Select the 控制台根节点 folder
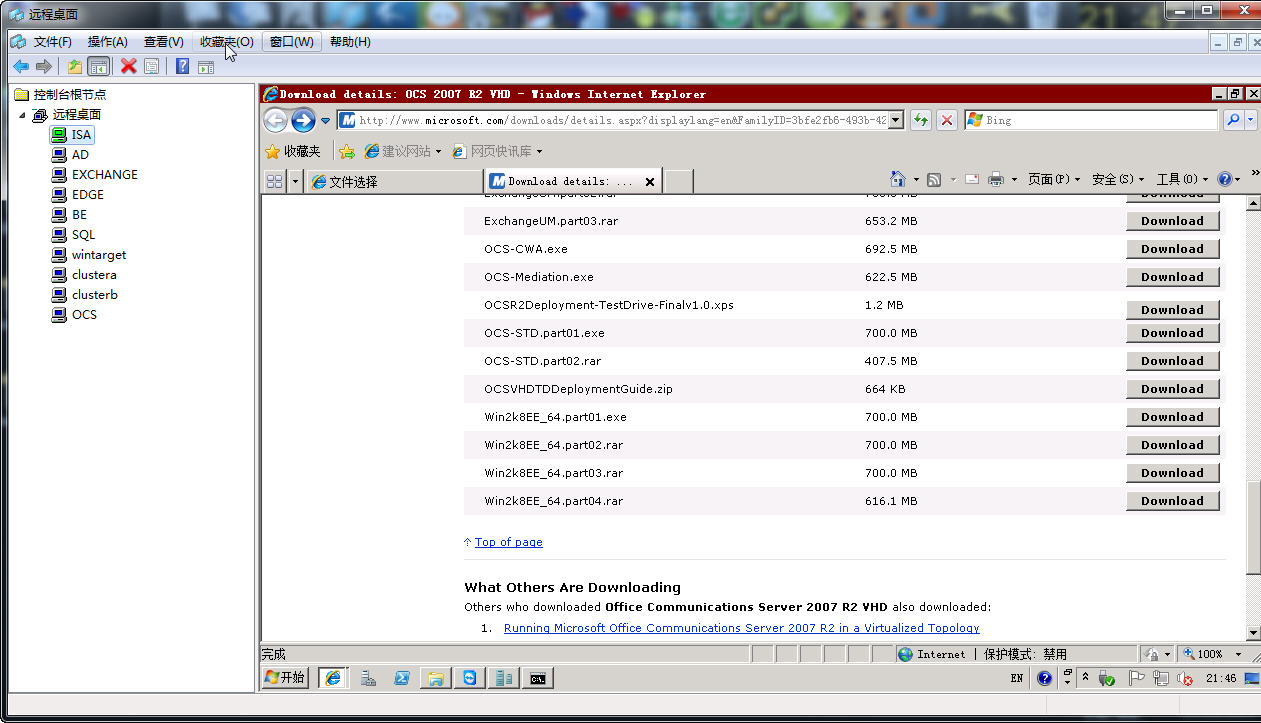This screenshot has width=1261, height=723. click(69, 95)
